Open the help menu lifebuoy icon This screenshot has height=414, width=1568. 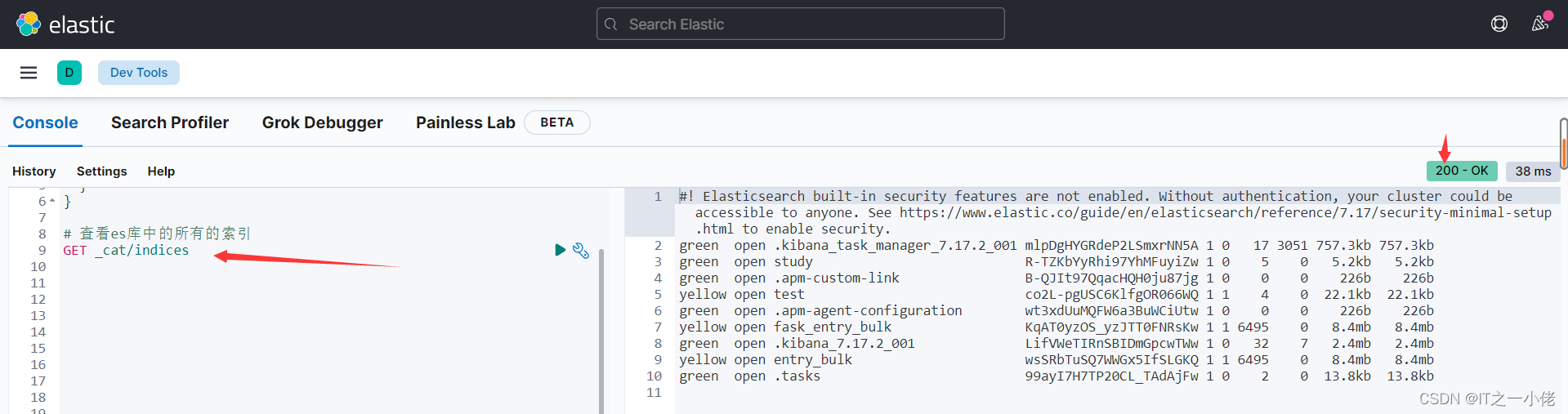pos(1499,24)
